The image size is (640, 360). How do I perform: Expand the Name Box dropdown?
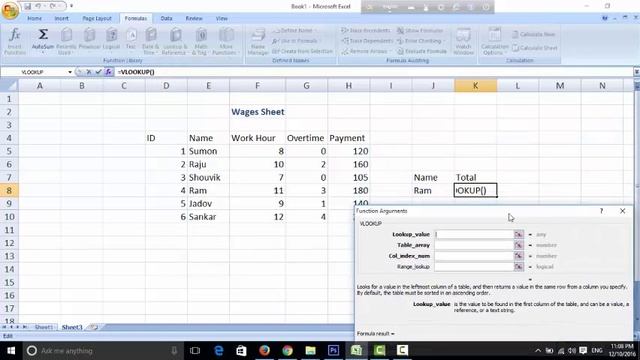[x=70, y=72]
